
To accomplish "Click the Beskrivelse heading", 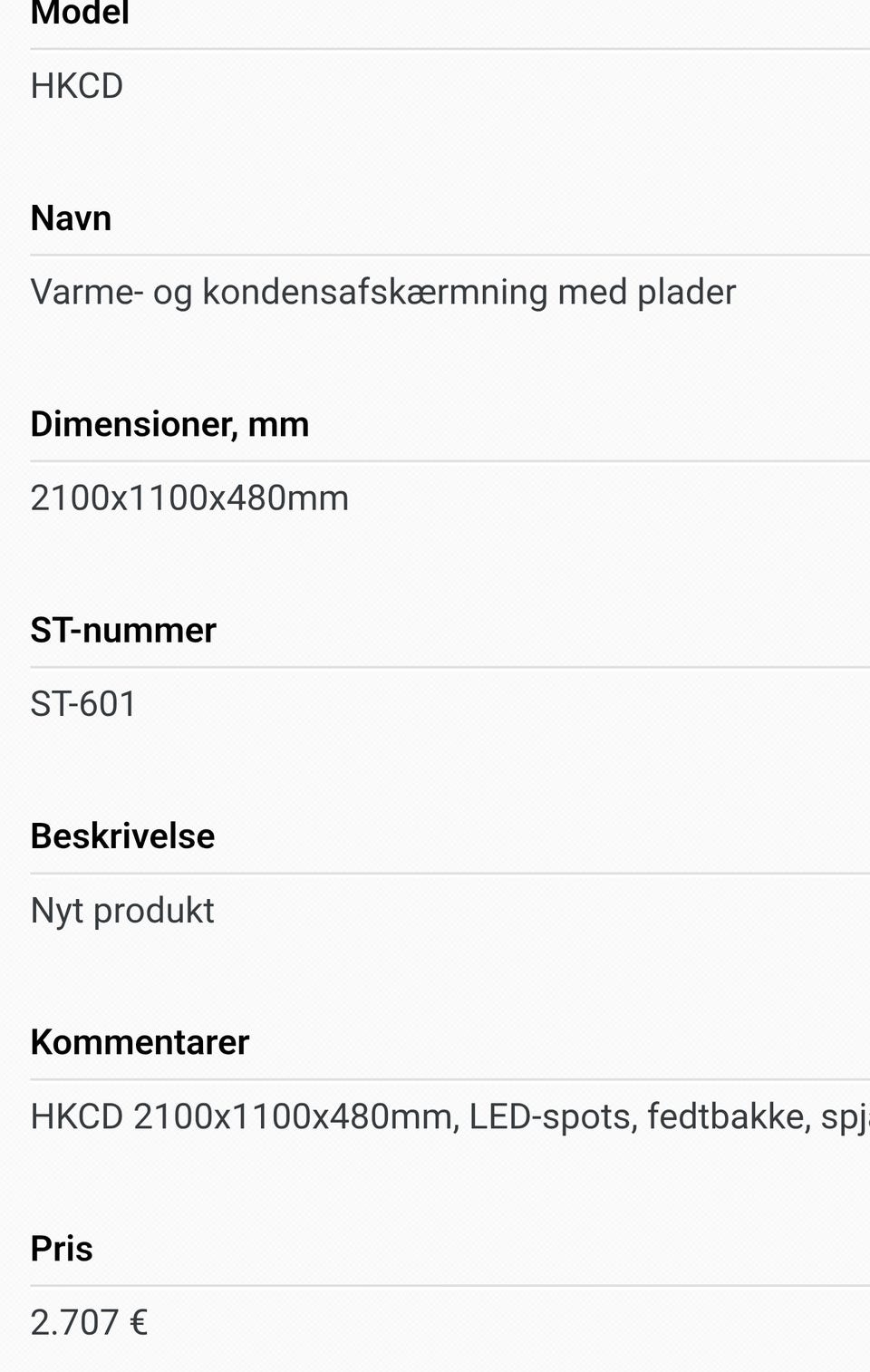I will pyautogui.click(x=122, y=836).
